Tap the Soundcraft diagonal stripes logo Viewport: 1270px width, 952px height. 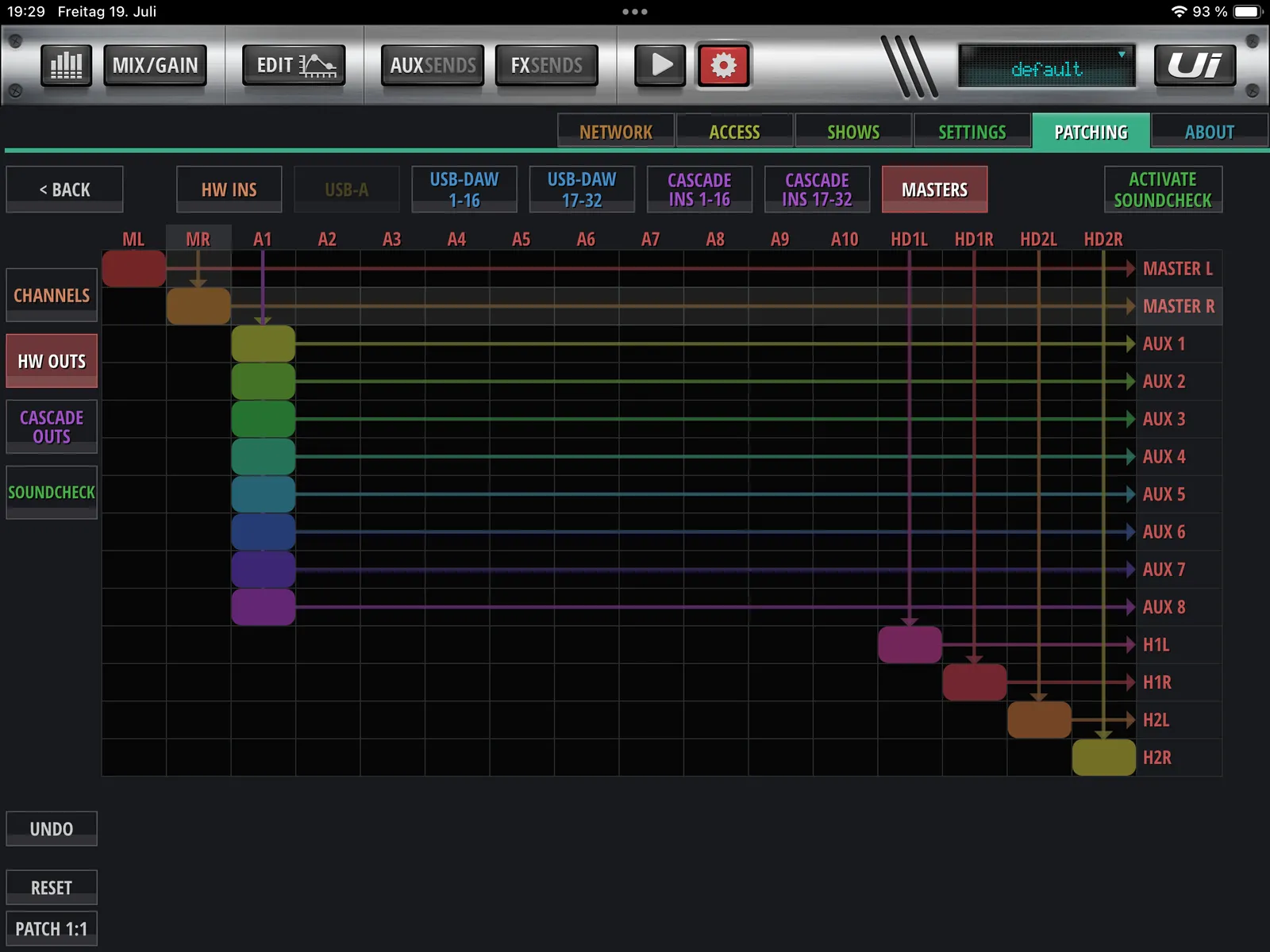(x=910, y=67)
